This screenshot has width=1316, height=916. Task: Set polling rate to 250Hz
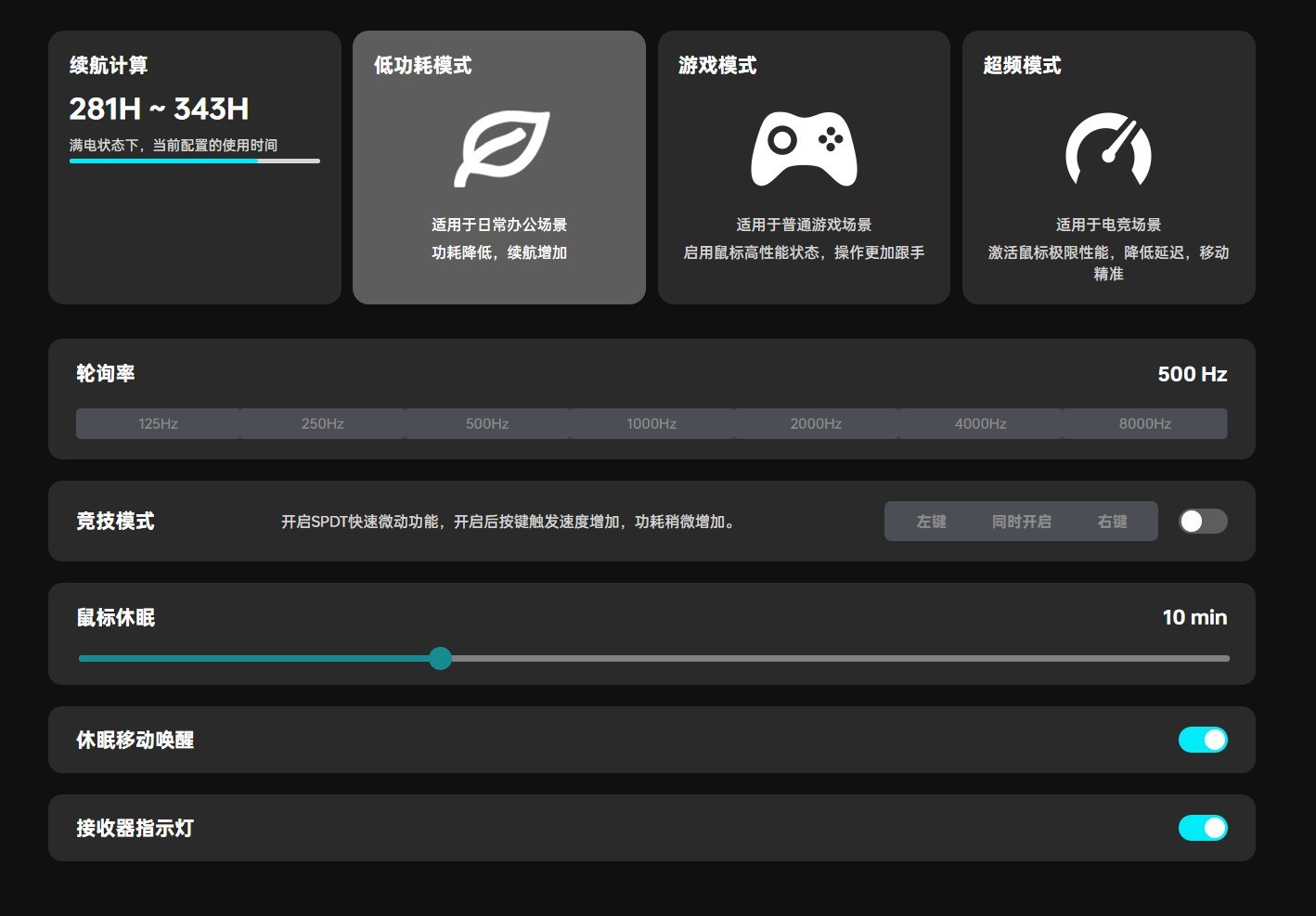coord(322,423)
